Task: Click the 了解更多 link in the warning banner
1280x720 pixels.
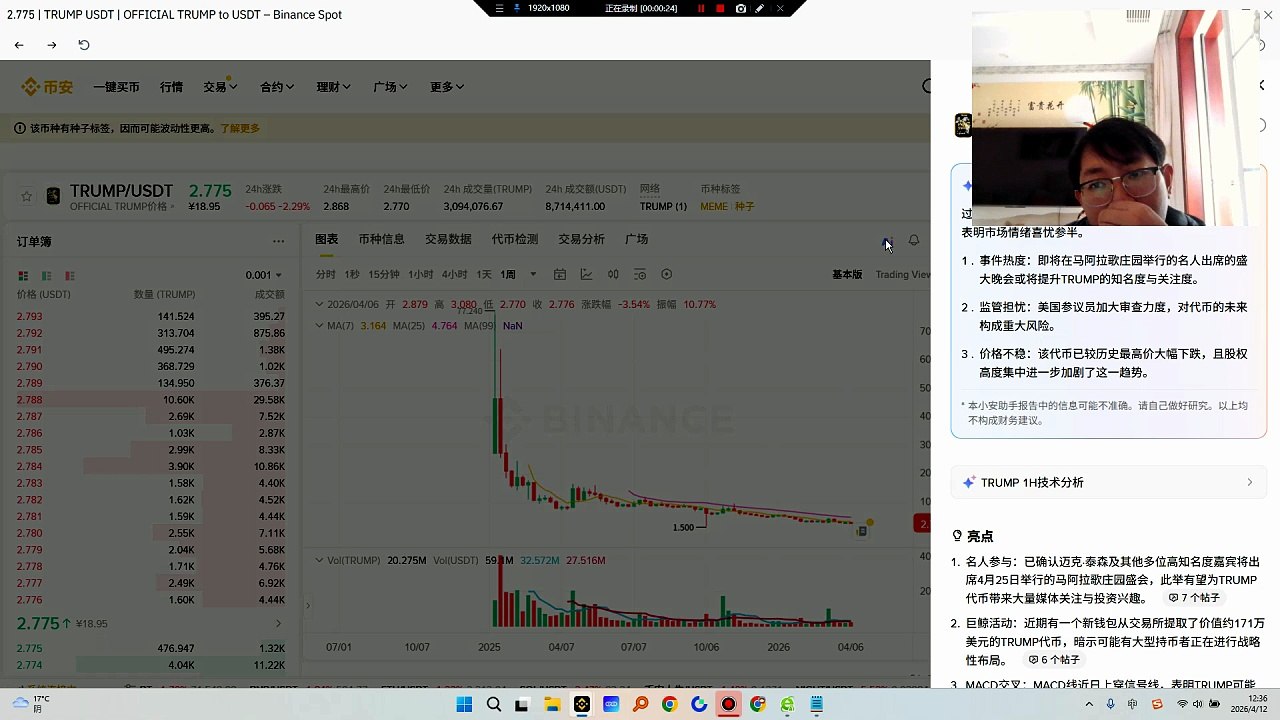Action: (240, 128)
